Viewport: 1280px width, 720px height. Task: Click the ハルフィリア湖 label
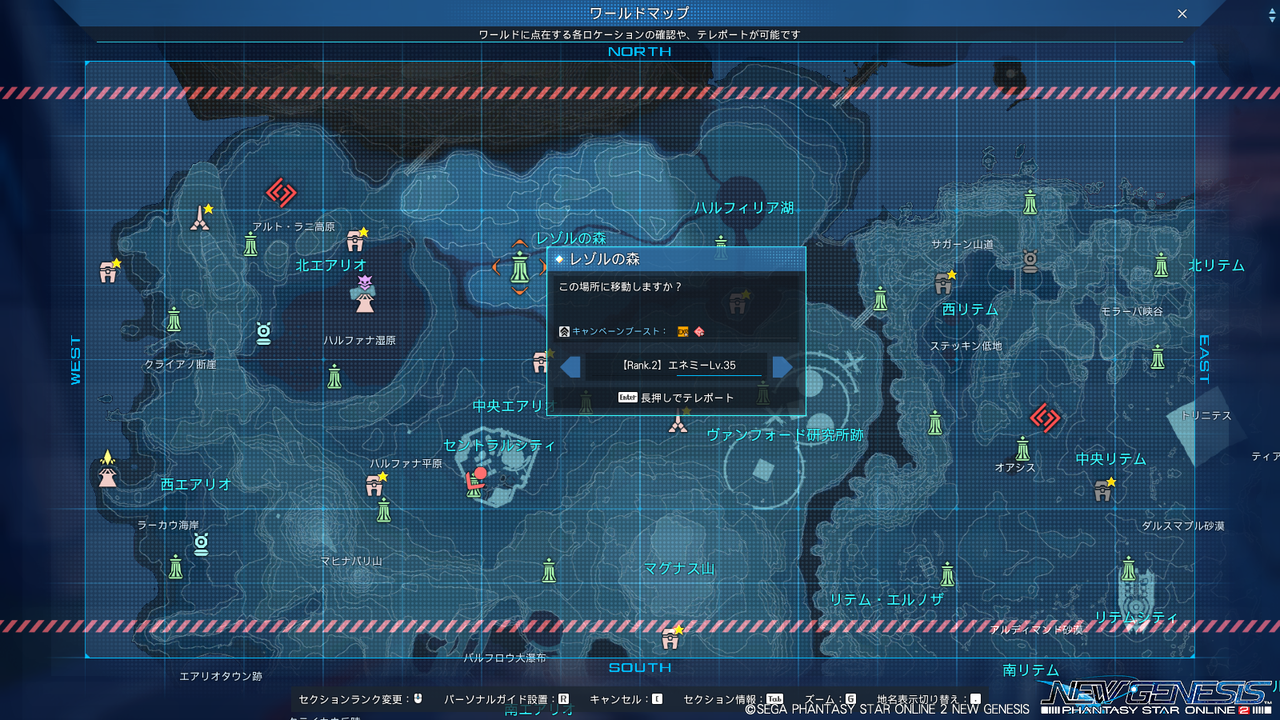coord(744,208)
